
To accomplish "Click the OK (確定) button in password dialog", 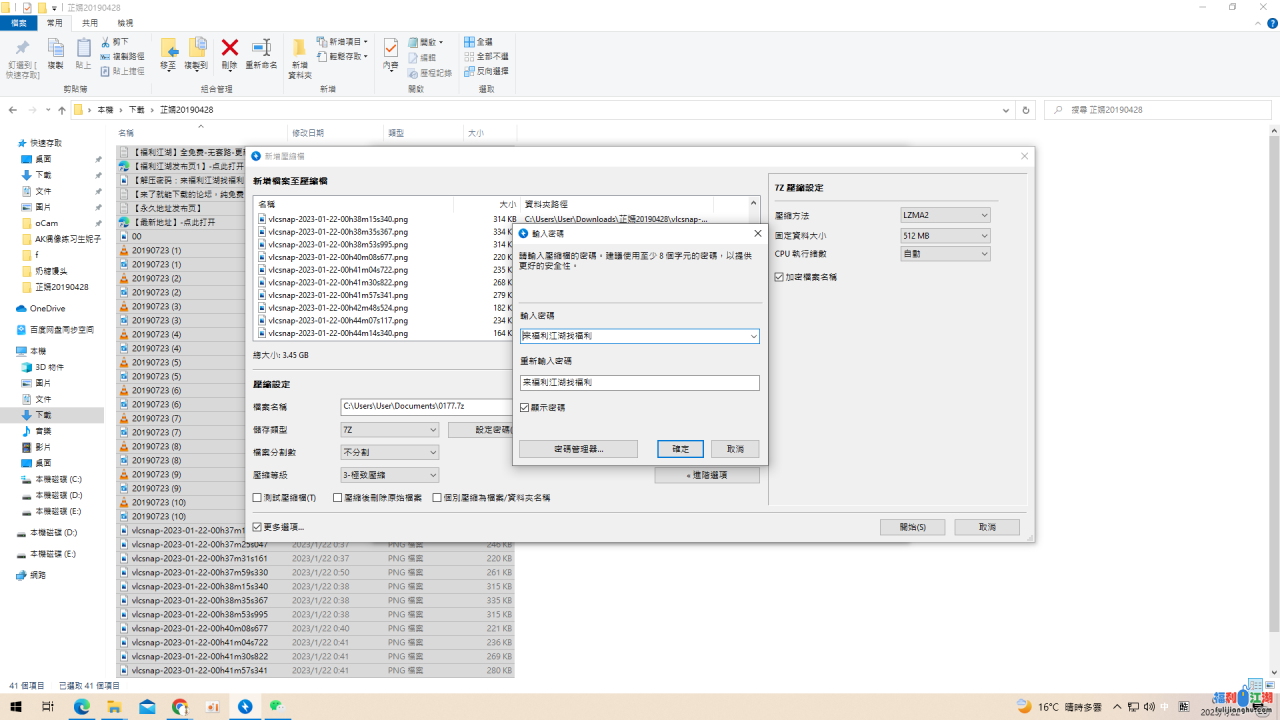I will [680, 449].
